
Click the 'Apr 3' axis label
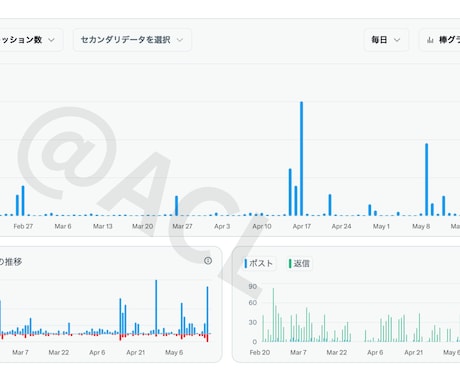[222, 226]
